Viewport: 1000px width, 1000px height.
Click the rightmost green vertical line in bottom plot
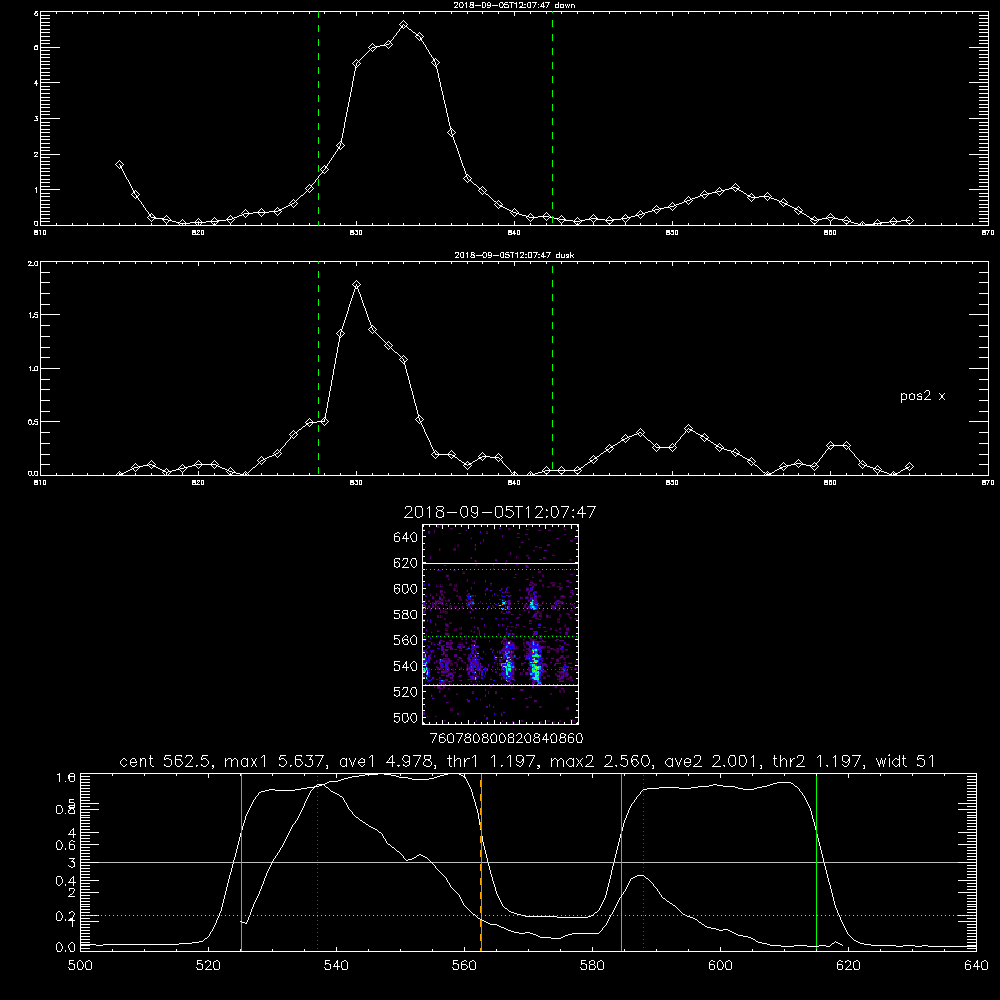click(x=816, y=861)
